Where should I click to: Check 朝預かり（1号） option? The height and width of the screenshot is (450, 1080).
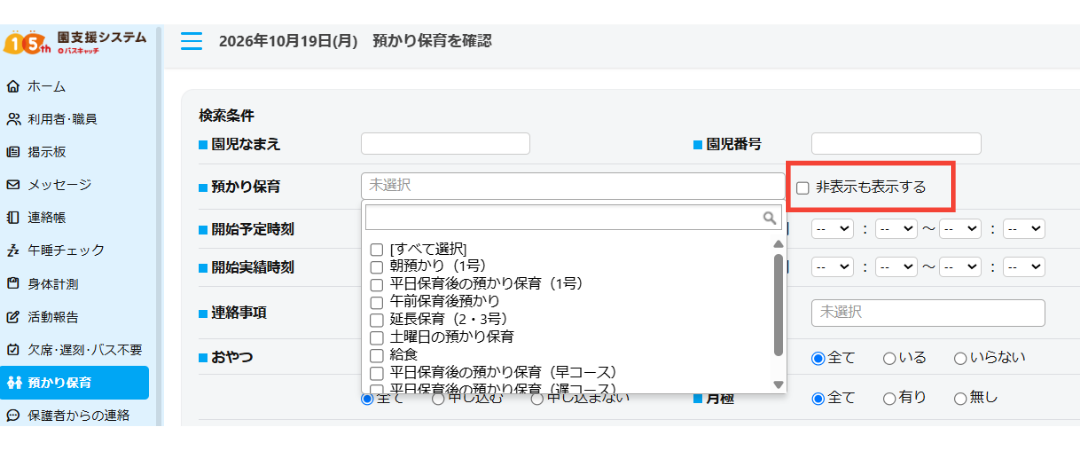point(377,267)
